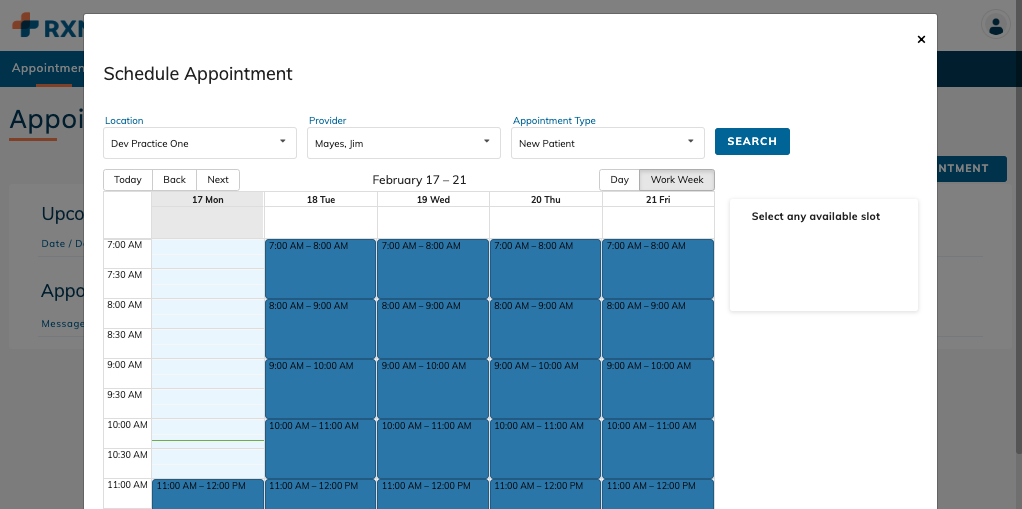
Task: Click the 10:30 AM time label
Action: (127, 455)
